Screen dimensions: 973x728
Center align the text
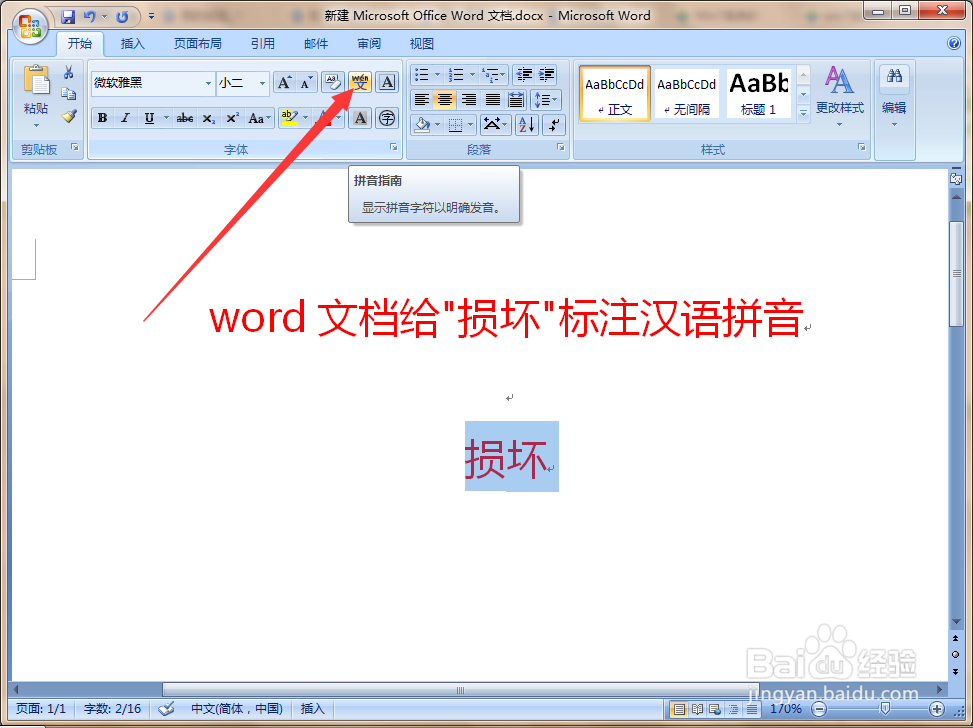pos(445,99)
